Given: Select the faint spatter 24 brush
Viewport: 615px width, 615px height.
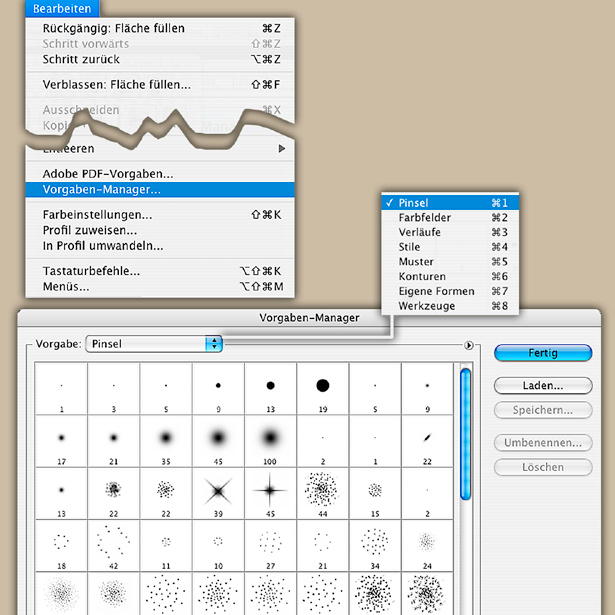Looking at the screenshot, I should [x=427, y=545].
